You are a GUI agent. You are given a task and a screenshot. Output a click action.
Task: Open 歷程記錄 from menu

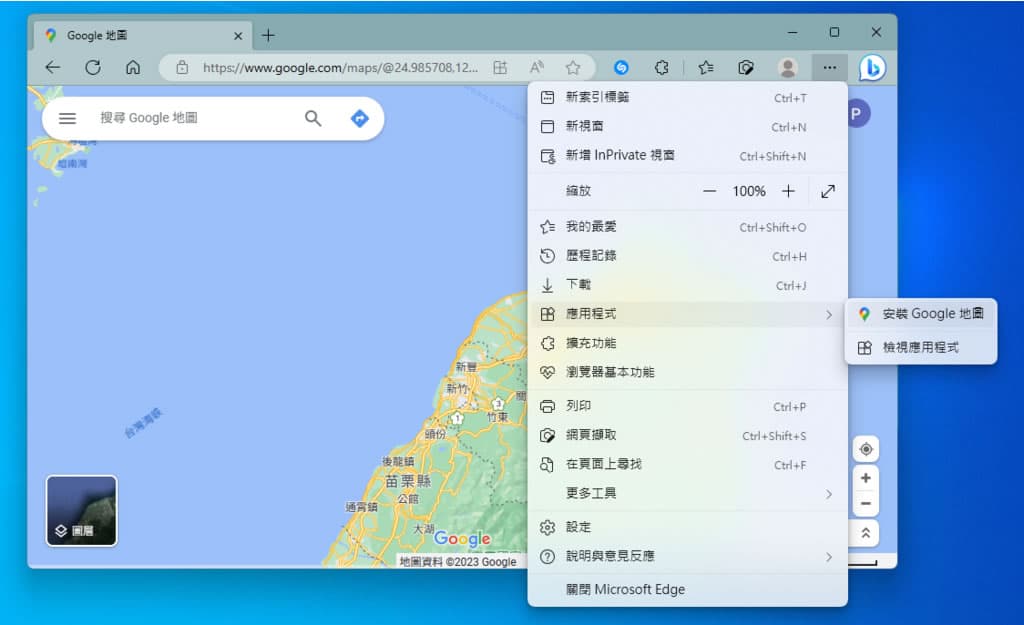[688, 256]
